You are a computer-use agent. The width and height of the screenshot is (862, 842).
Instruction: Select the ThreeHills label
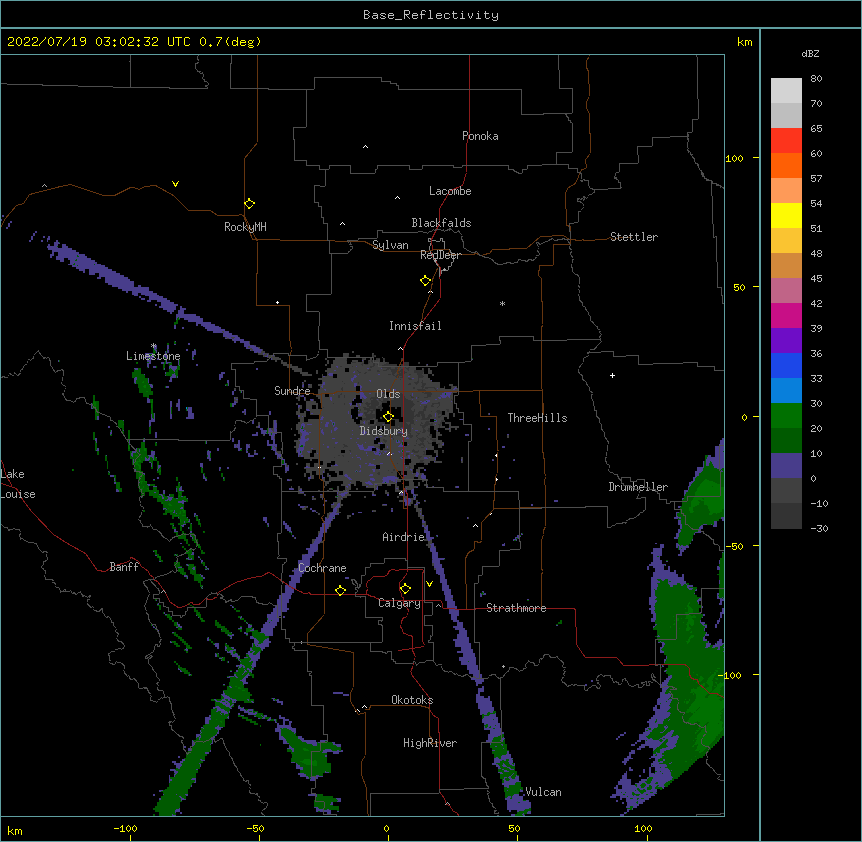(537, 418)
